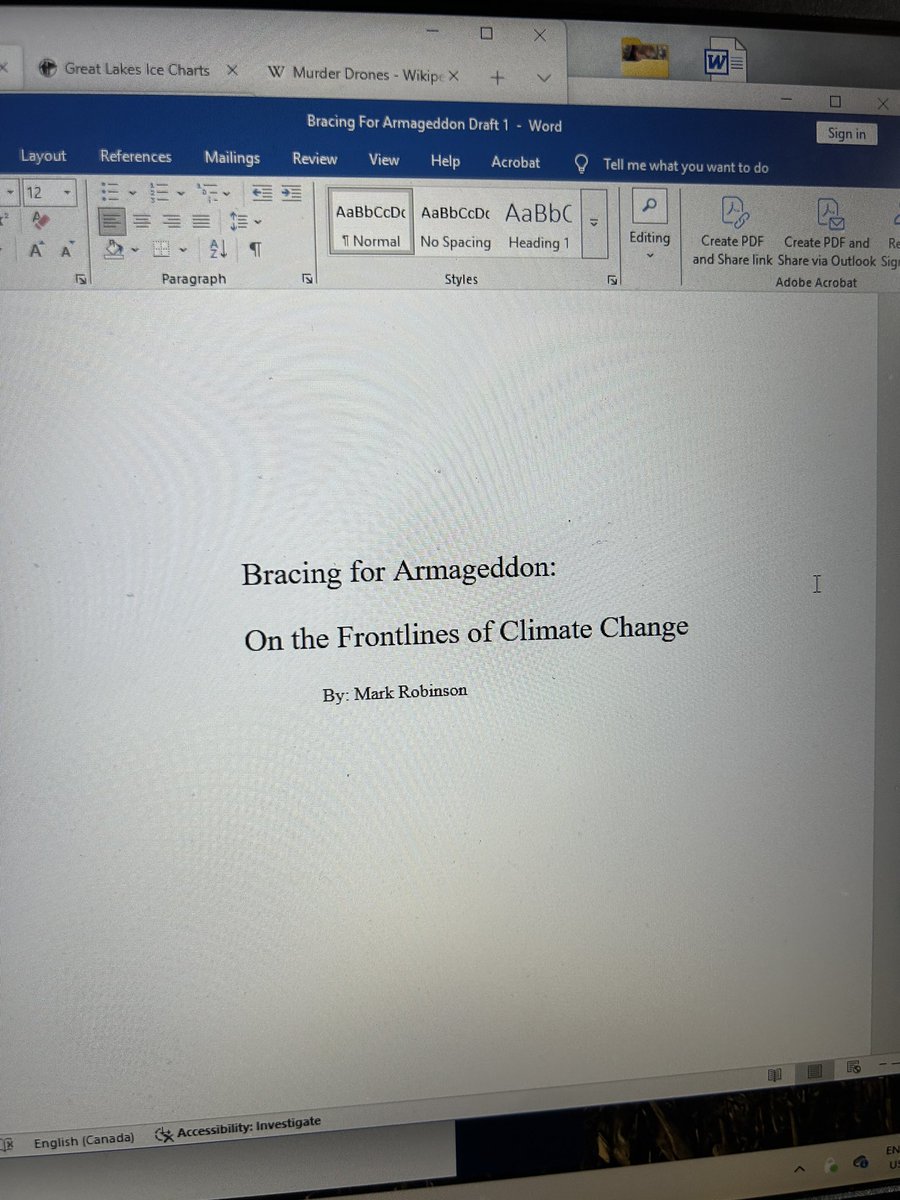Switch to the Review ribbon tab
Viewport: 900px width, 1200px height.
[314, 158]
